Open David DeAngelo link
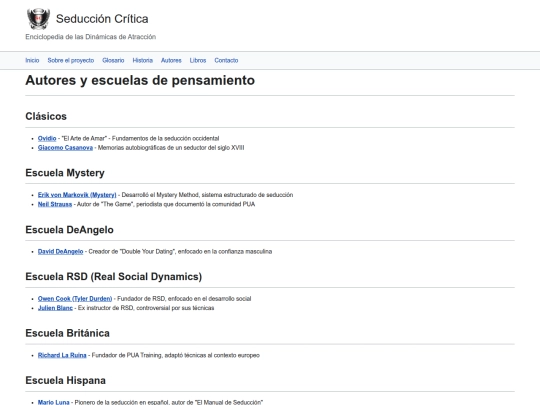The image size is (540, 405). tap(60, 251)
